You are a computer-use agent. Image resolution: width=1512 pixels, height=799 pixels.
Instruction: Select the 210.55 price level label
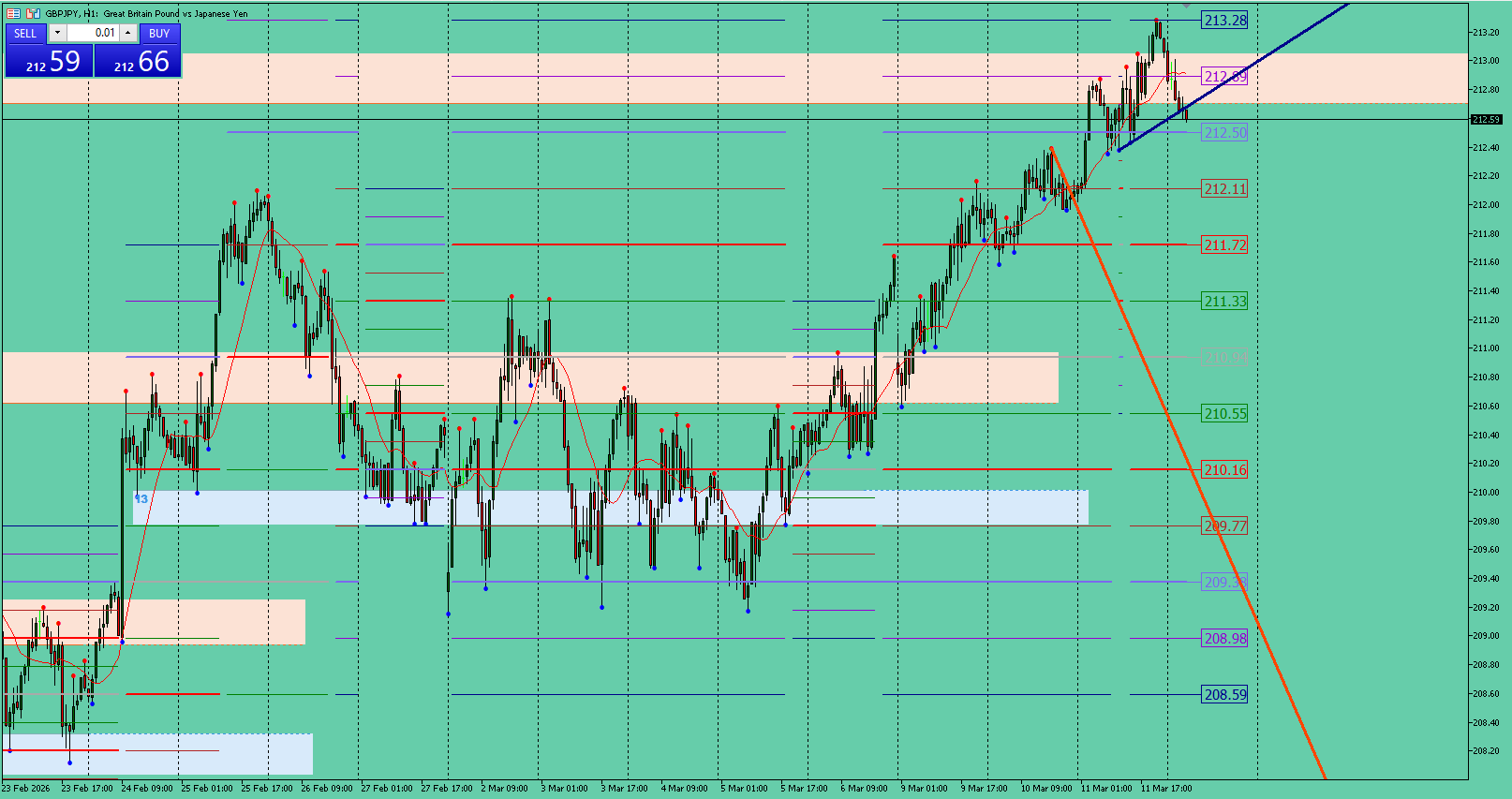(x=1225, y=414)
